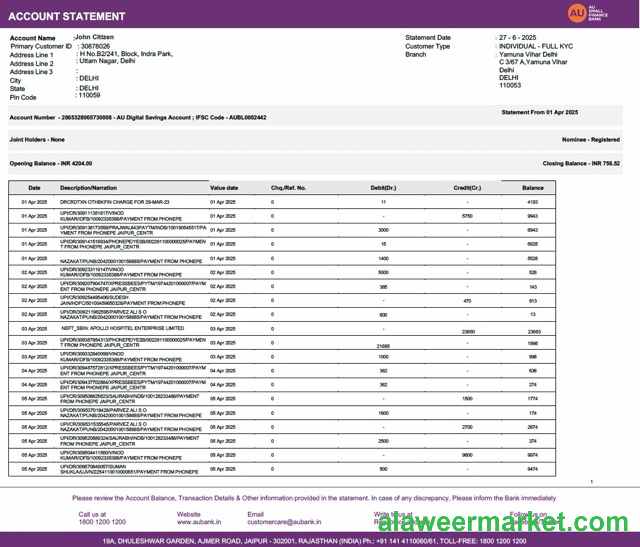Select the Account Number and IFSC Code line
The height and width of the screenshot is (547, 640).
[x=138, y=118]
